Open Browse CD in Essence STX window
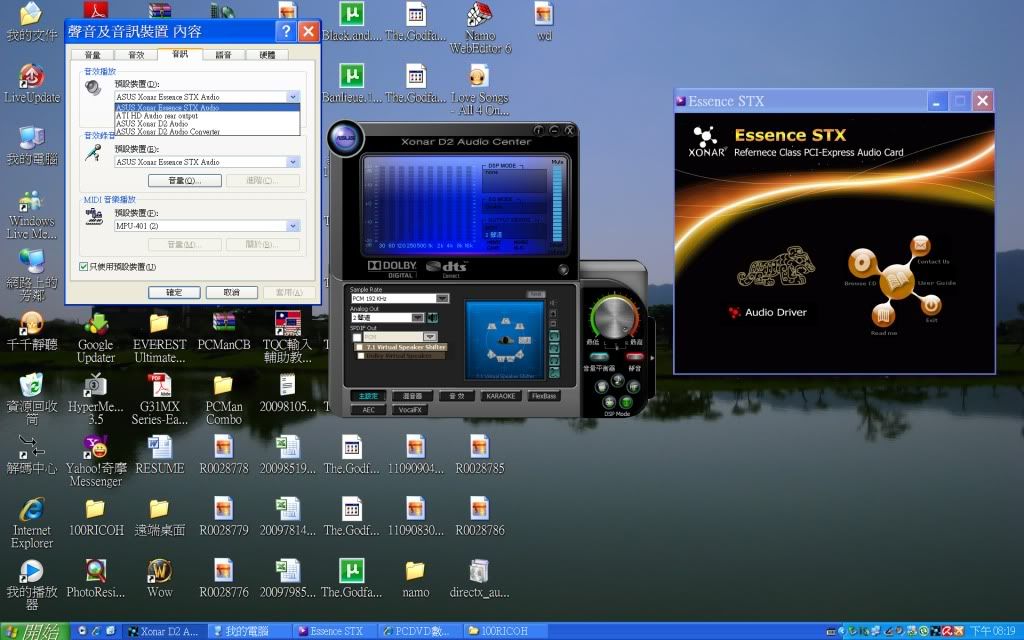The width and height of the screenshot is (1024, 640). click(862, 262)
